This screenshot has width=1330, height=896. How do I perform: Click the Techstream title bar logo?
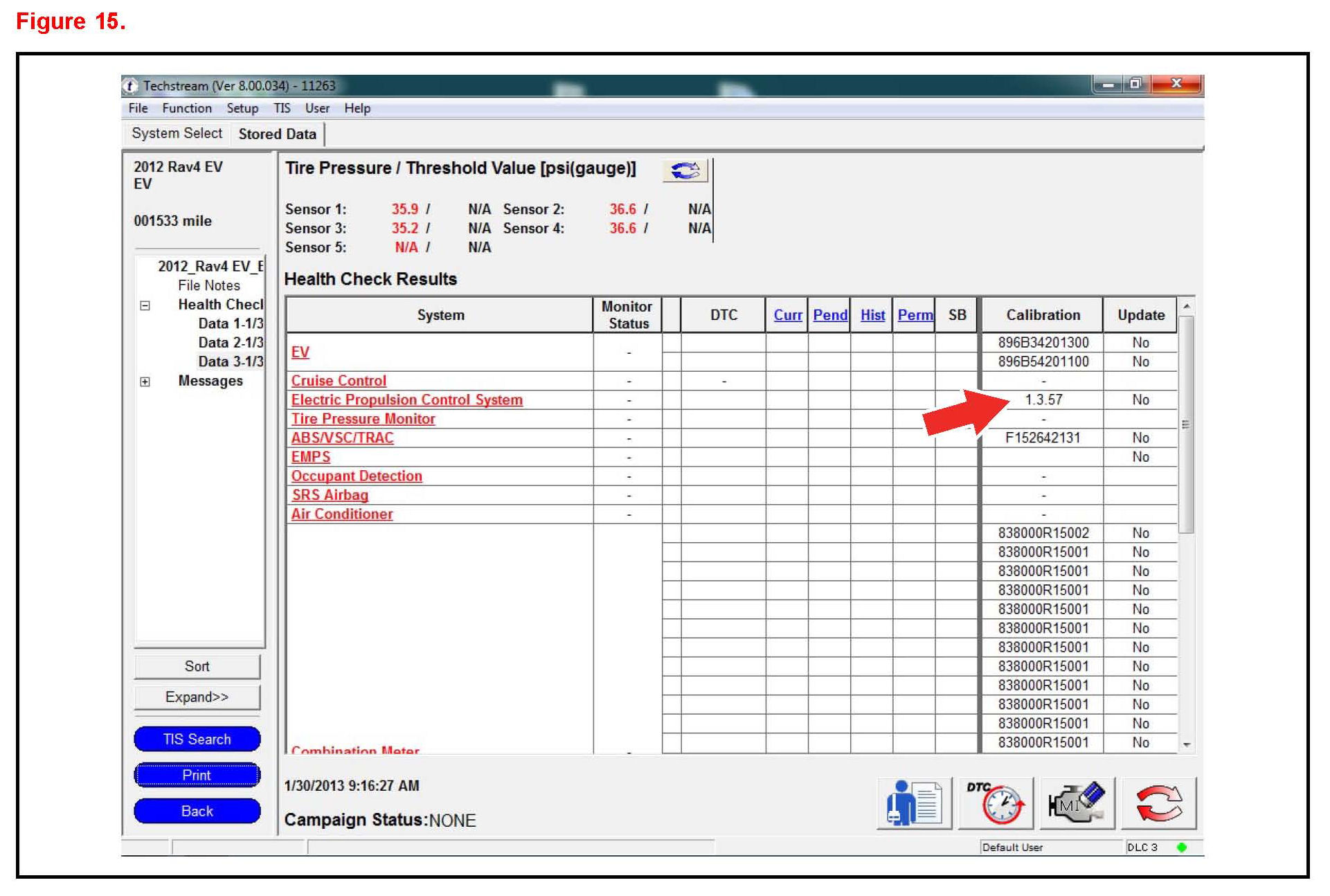130,86
